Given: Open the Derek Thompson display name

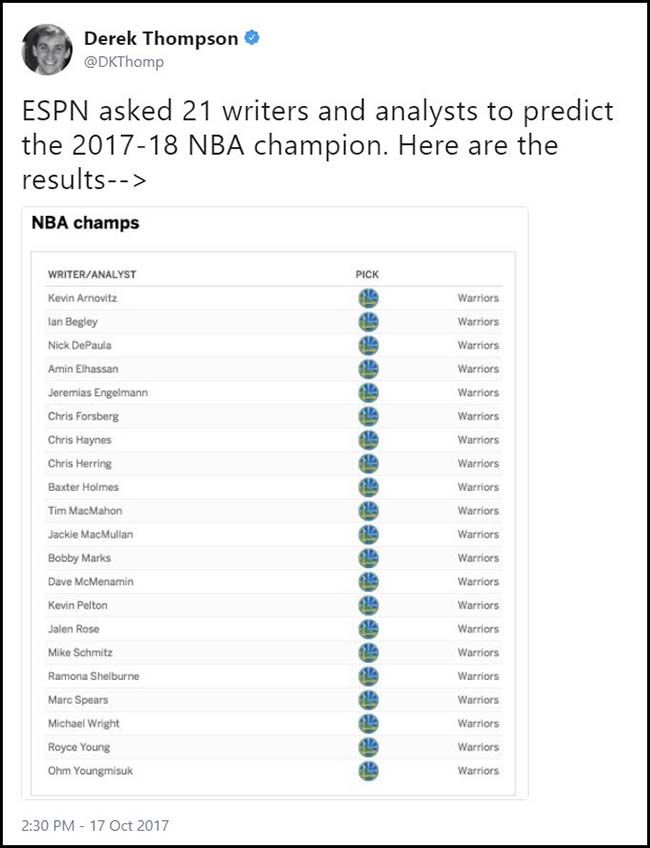Looking at the screenshot, I should coord(161,39).
